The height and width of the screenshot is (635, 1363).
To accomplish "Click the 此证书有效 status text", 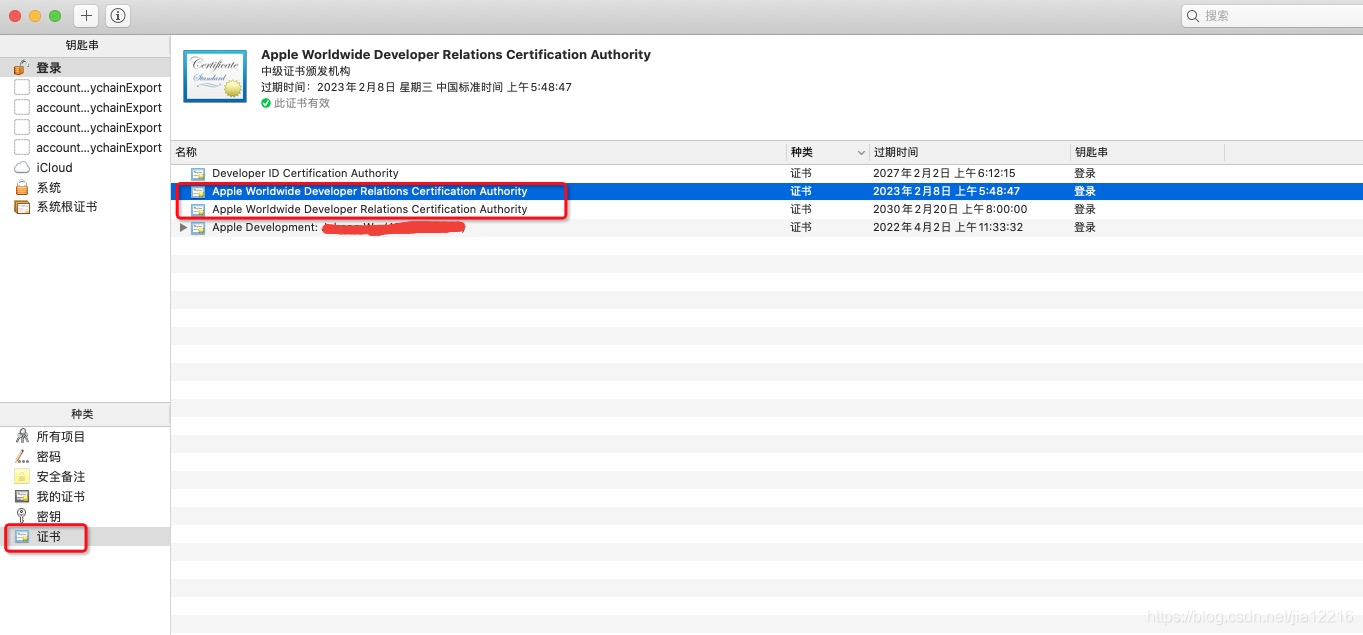I will click(x=302, y=103).
